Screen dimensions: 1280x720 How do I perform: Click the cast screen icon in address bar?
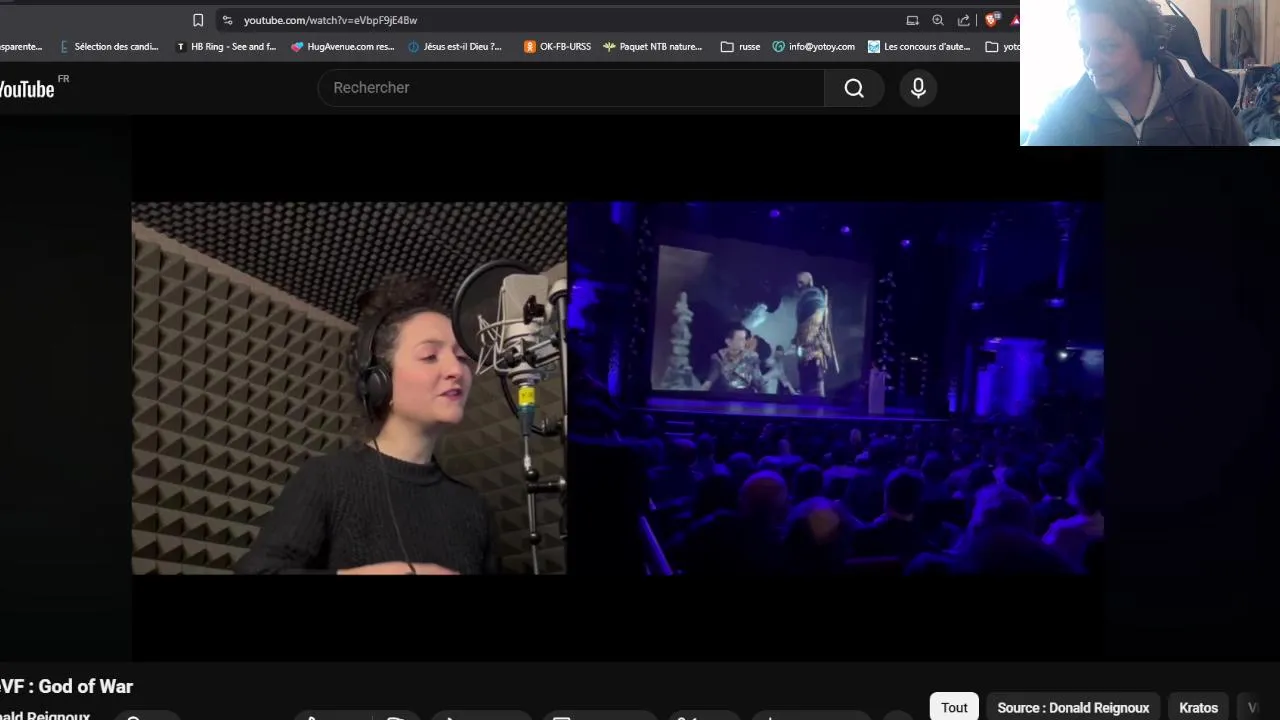pyautogui.click(x=912, y=20)
